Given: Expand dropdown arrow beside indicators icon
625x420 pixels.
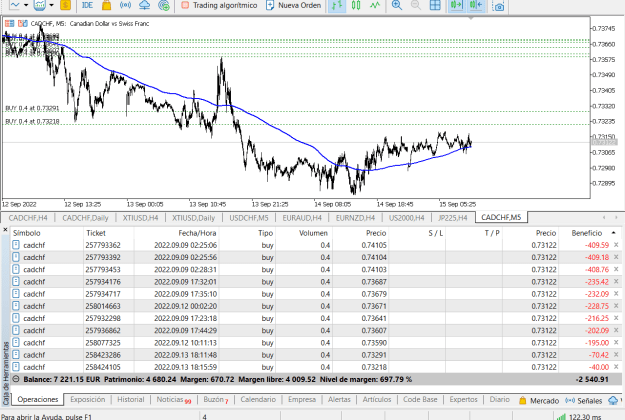Looking at the screenshot, I should point(51,5).
